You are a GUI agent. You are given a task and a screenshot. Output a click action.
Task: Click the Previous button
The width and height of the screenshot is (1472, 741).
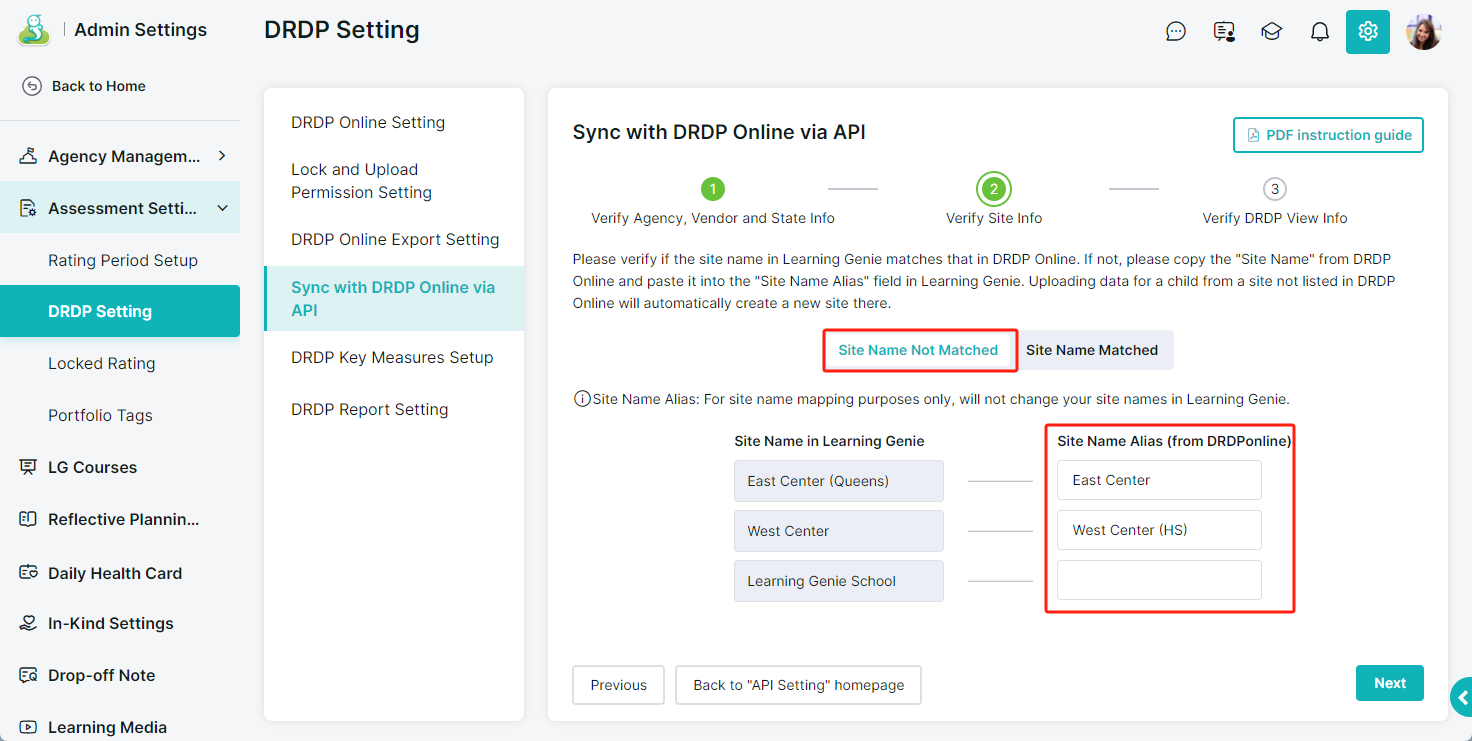618,685
